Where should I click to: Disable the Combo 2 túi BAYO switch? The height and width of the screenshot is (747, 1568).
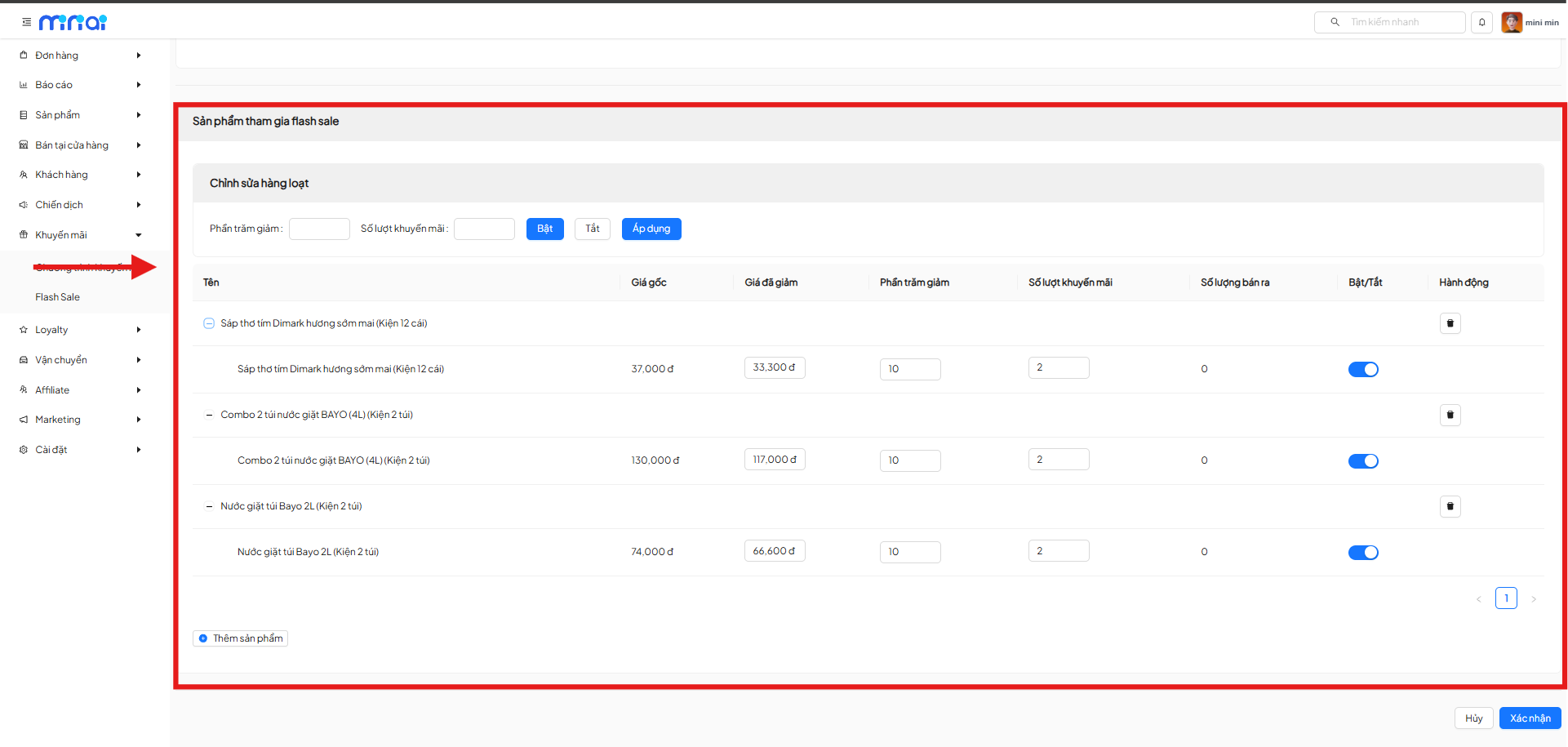point(1362,460)
